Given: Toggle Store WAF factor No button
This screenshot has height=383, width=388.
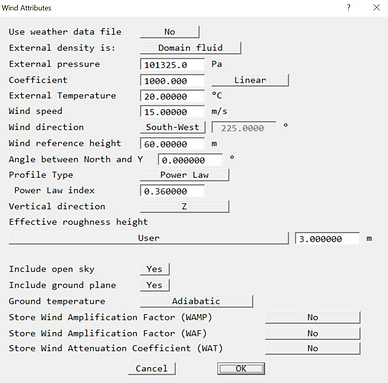Looking at the screenshot, I should coord(313,333).
